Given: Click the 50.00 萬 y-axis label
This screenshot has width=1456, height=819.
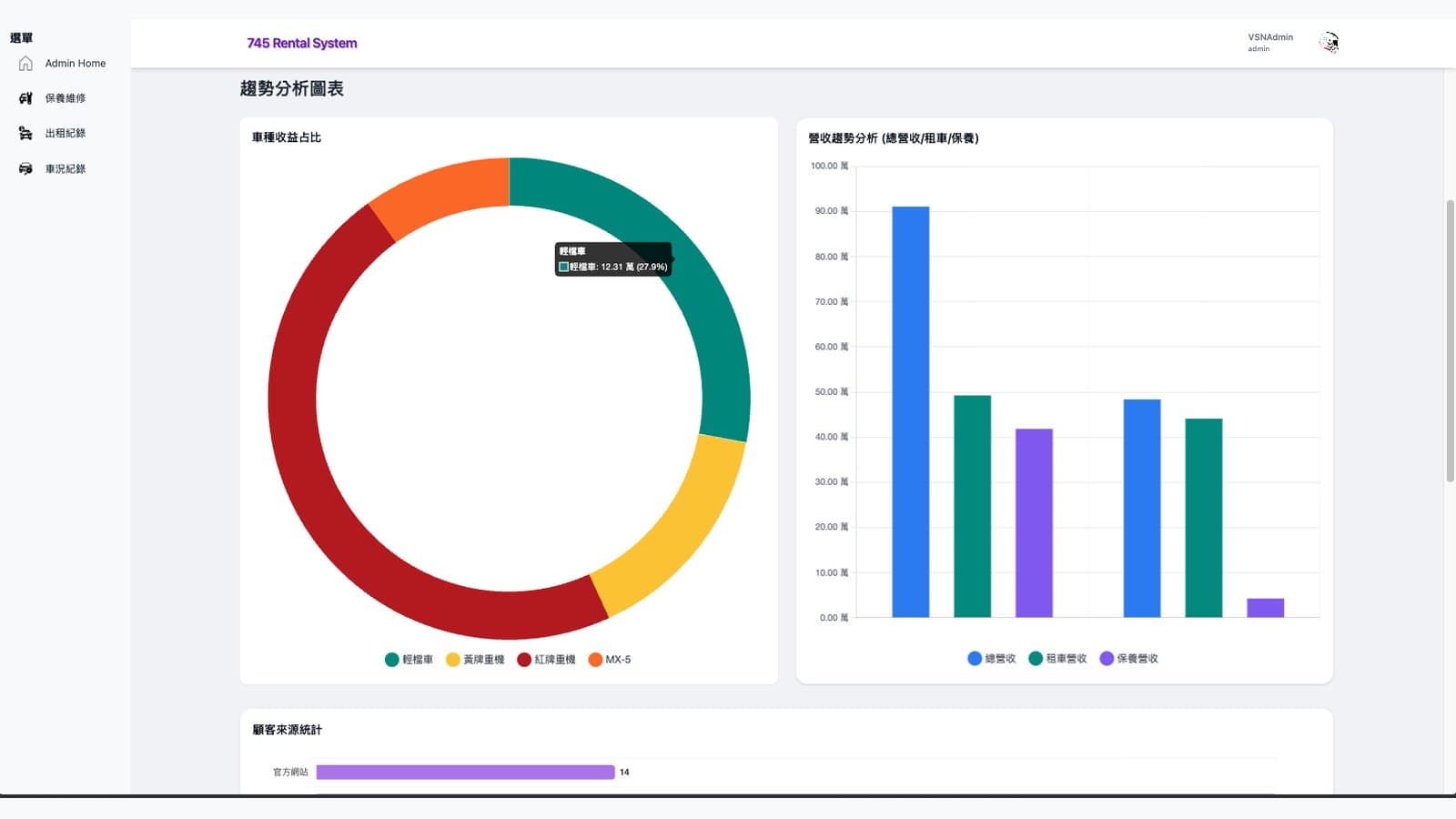Looking at the screenshot, I should (x=832, y=392).
